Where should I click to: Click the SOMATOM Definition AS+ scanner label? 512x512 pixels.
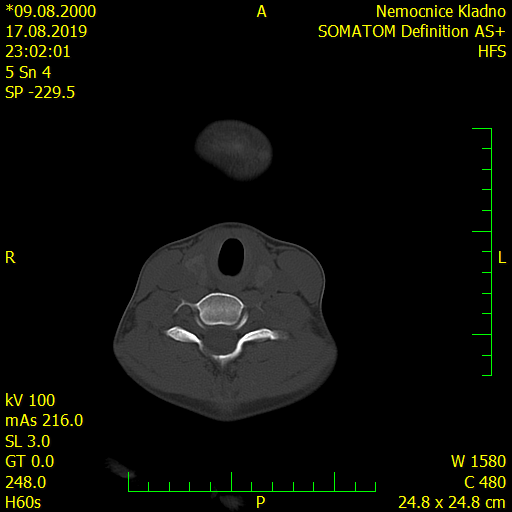pos(412,32)
